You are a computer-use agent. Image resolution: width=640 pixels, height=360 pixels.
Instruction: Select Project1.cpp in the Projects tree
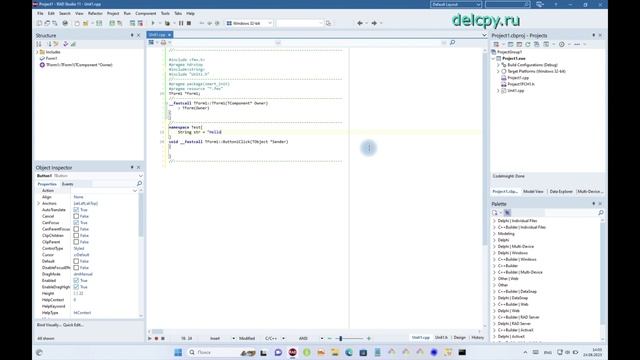[518, 78]
